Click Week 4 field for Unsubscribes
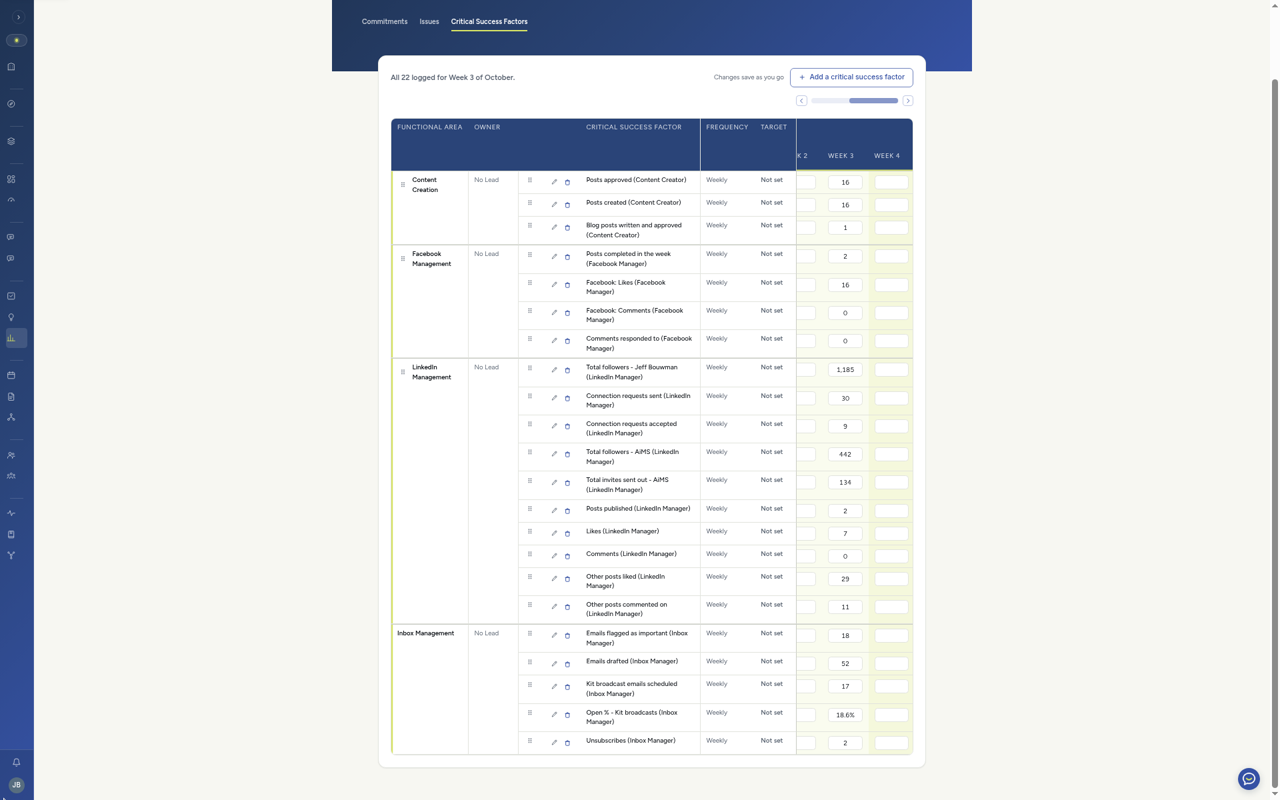The width and height of the screenshot is (1280, 800). pos(891,743)
